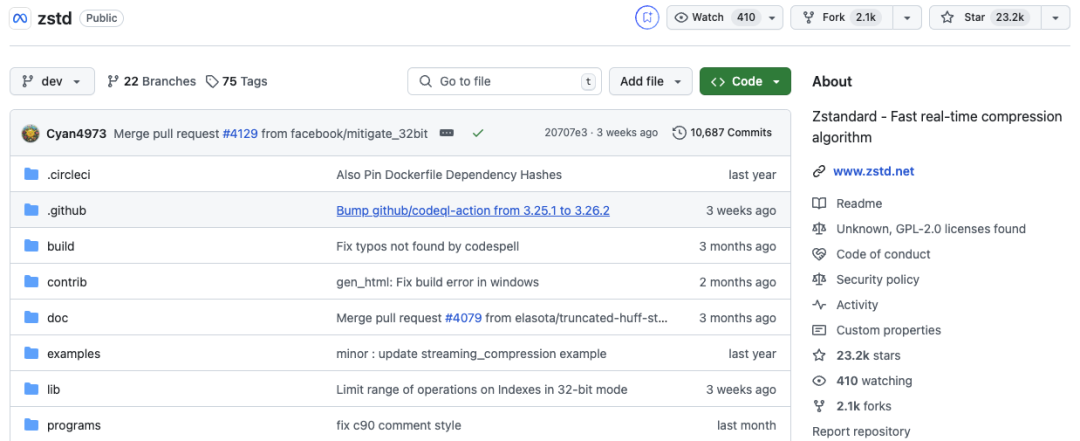Open pull request #4079 link

463,318
